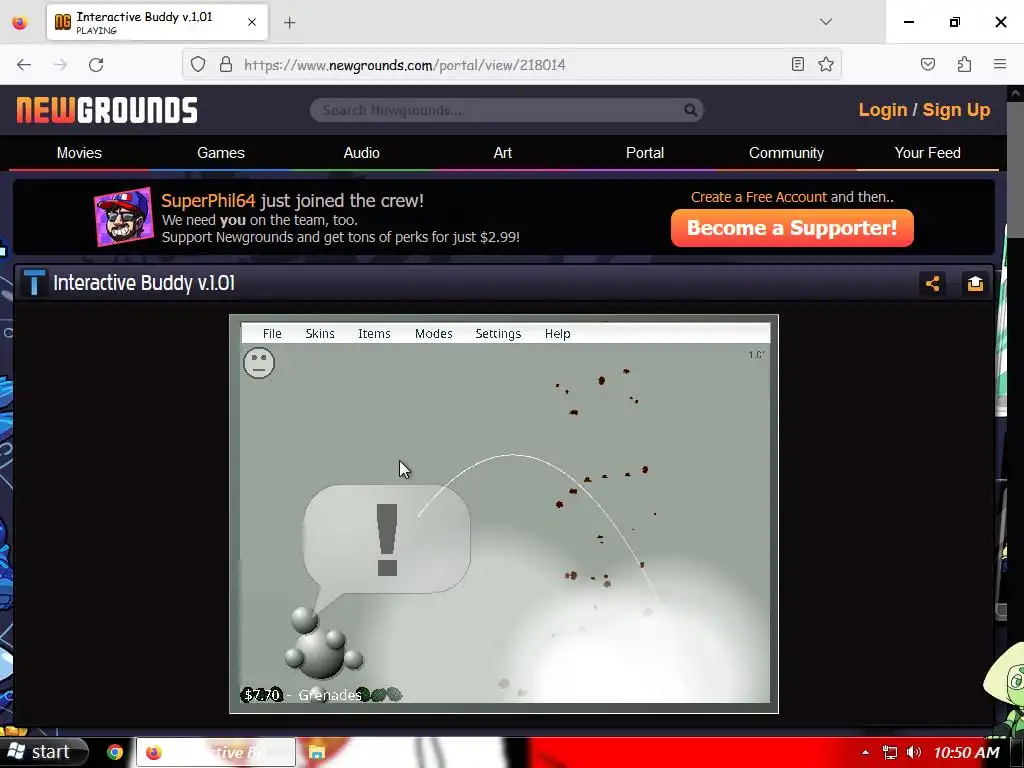Click the volume speaker tray icon

coord(914,752)
